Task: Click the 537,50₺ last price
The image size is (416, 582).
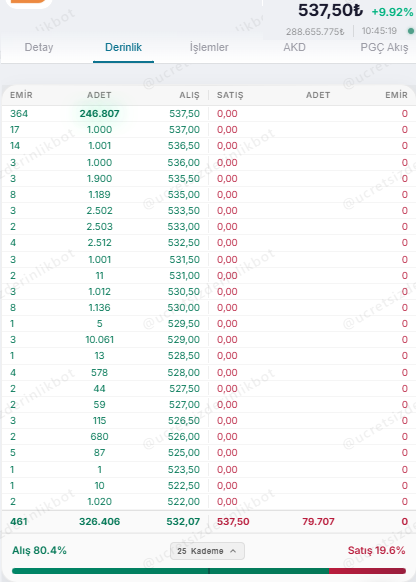Action: click(330, 10)
